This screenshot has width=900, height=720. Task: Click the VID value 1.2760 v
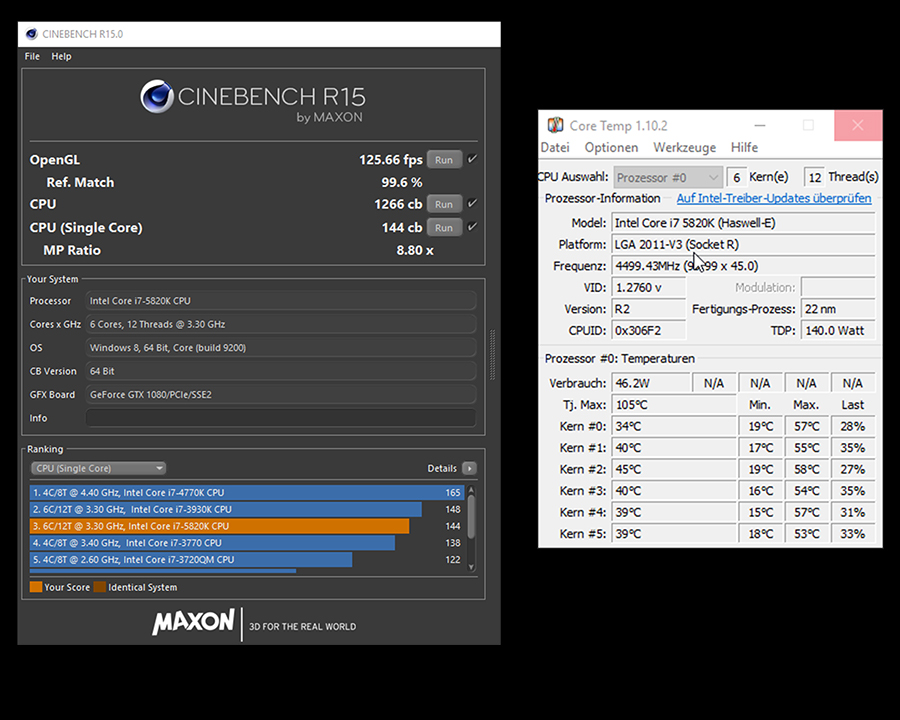(x=649, y=288)
